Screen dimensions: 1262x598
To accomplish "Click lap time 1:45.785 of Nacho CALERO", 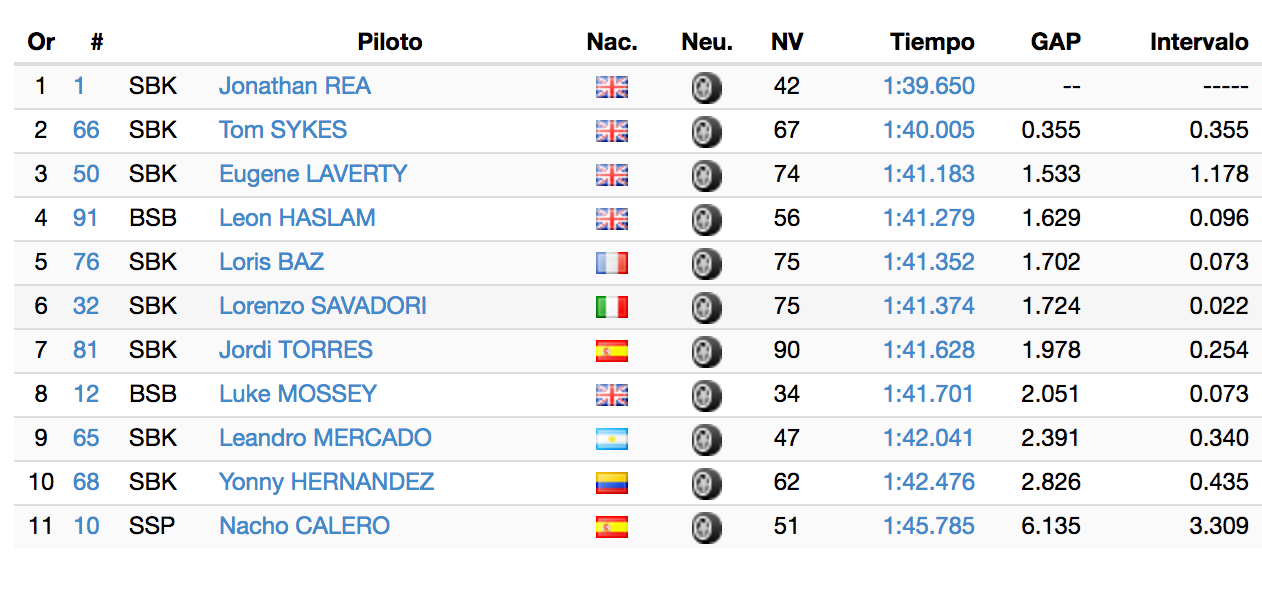I will pyautogui.click(x=929, y=526).
